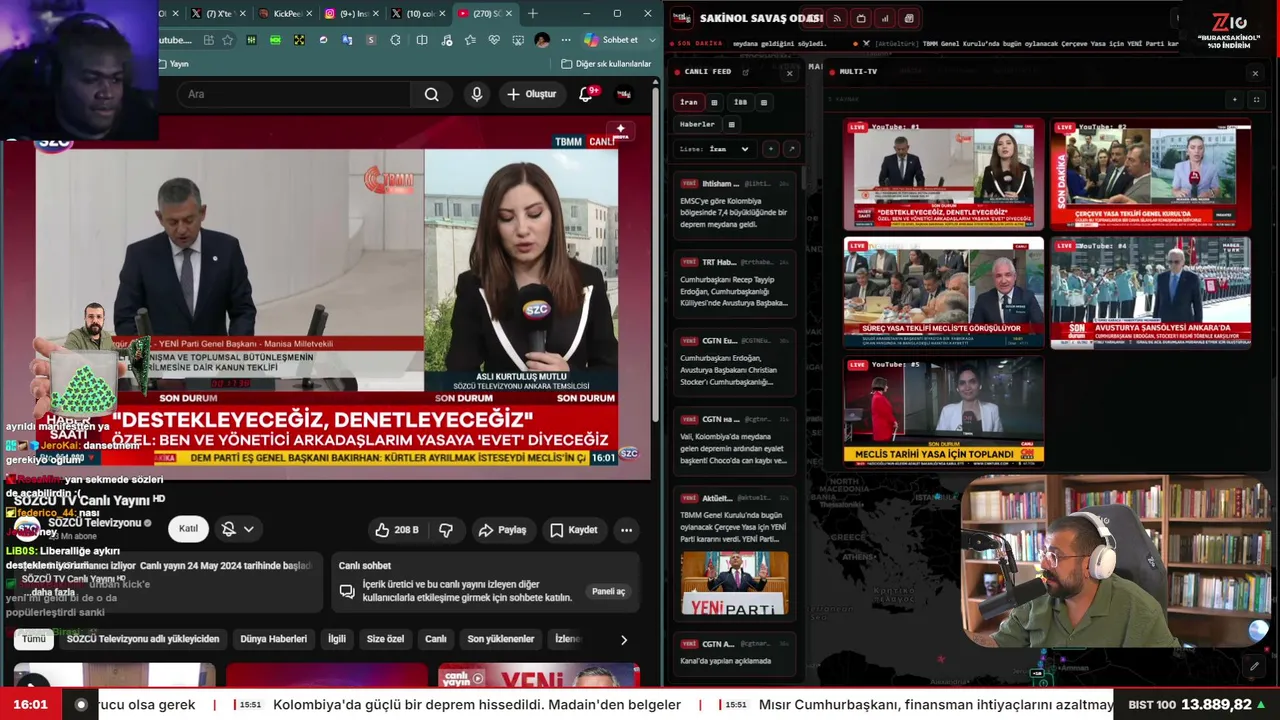Viewport: 1280px width, 720px height.
Task: Add new list with plus beside Liste dropdown
Action: point(770,149)
